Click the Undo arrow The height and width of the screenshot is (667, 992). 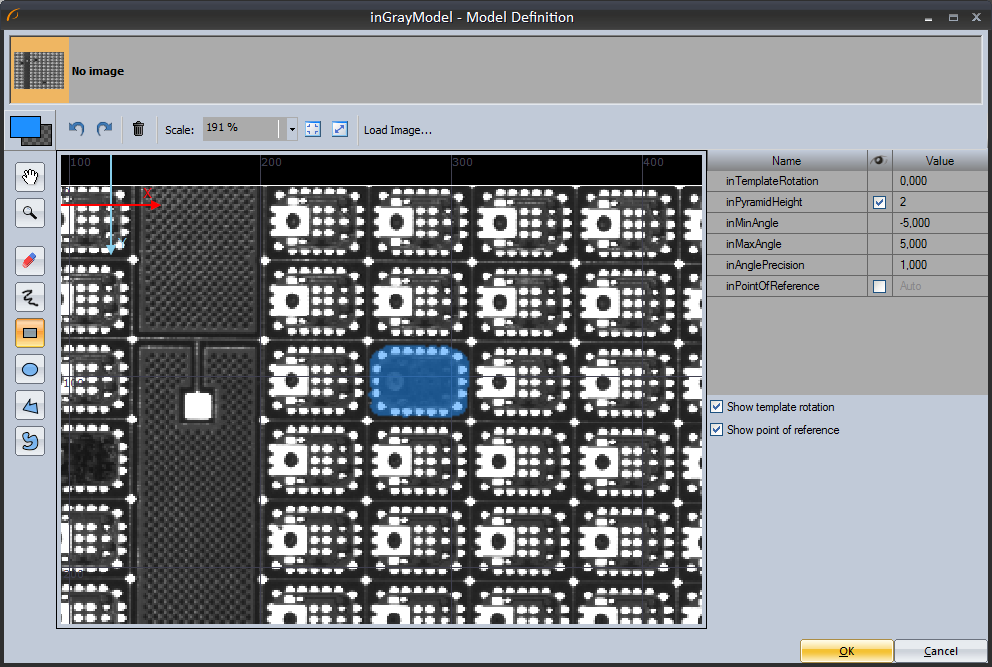(x=77, y=129)
